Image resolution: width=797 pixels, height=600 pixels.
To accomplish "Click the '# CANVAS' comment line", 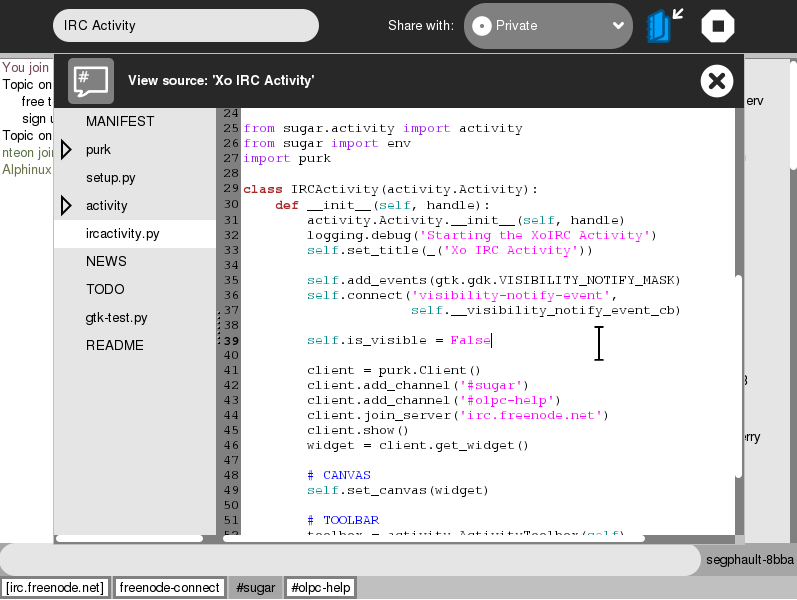I will tap(339, 475).
